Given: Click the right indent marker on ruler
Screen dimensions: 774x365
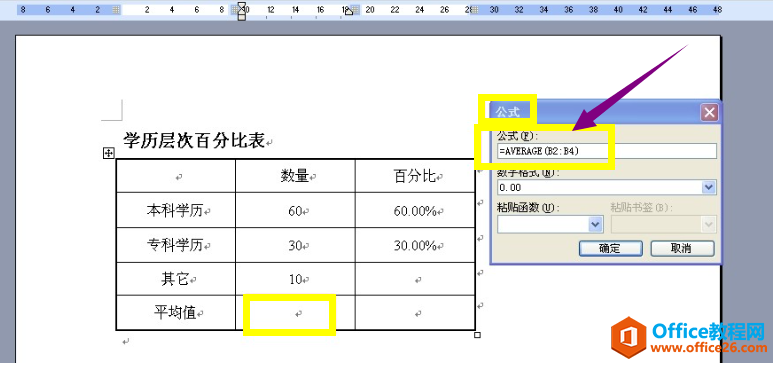Looking at the screenshot, I should (348, 11).
